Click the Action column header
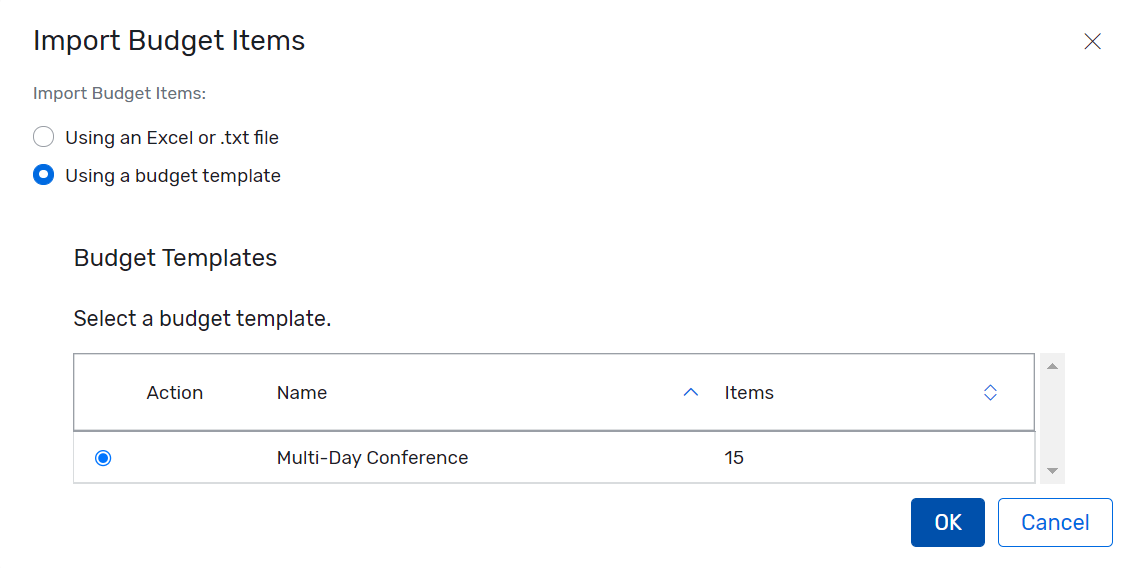Viewport: 1136px width, 568px height. click(x=174, y=393)
